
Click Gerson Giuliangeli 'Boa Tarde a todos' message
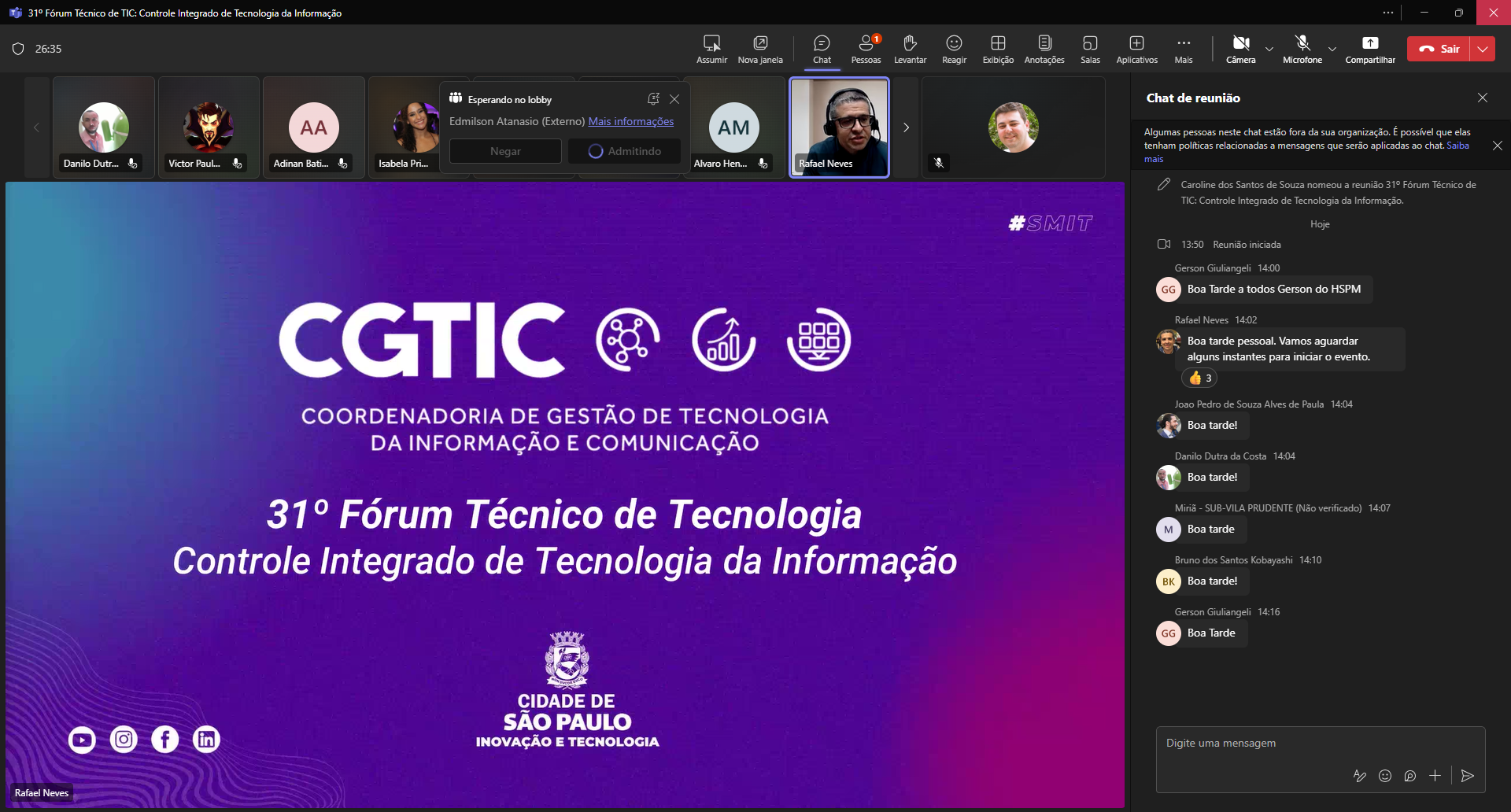click(x=1274, y=289)
